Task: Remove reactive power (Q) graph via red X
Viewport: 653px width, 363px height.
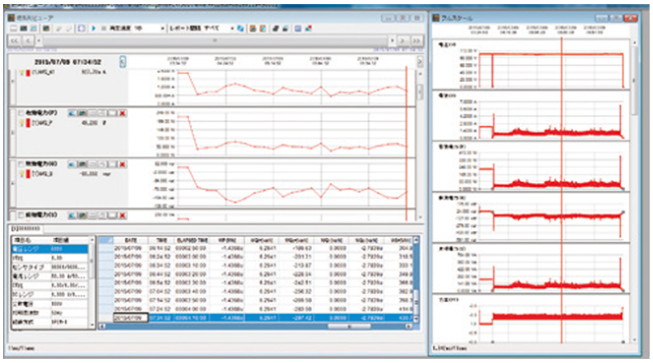Action: tap(122, 164)
